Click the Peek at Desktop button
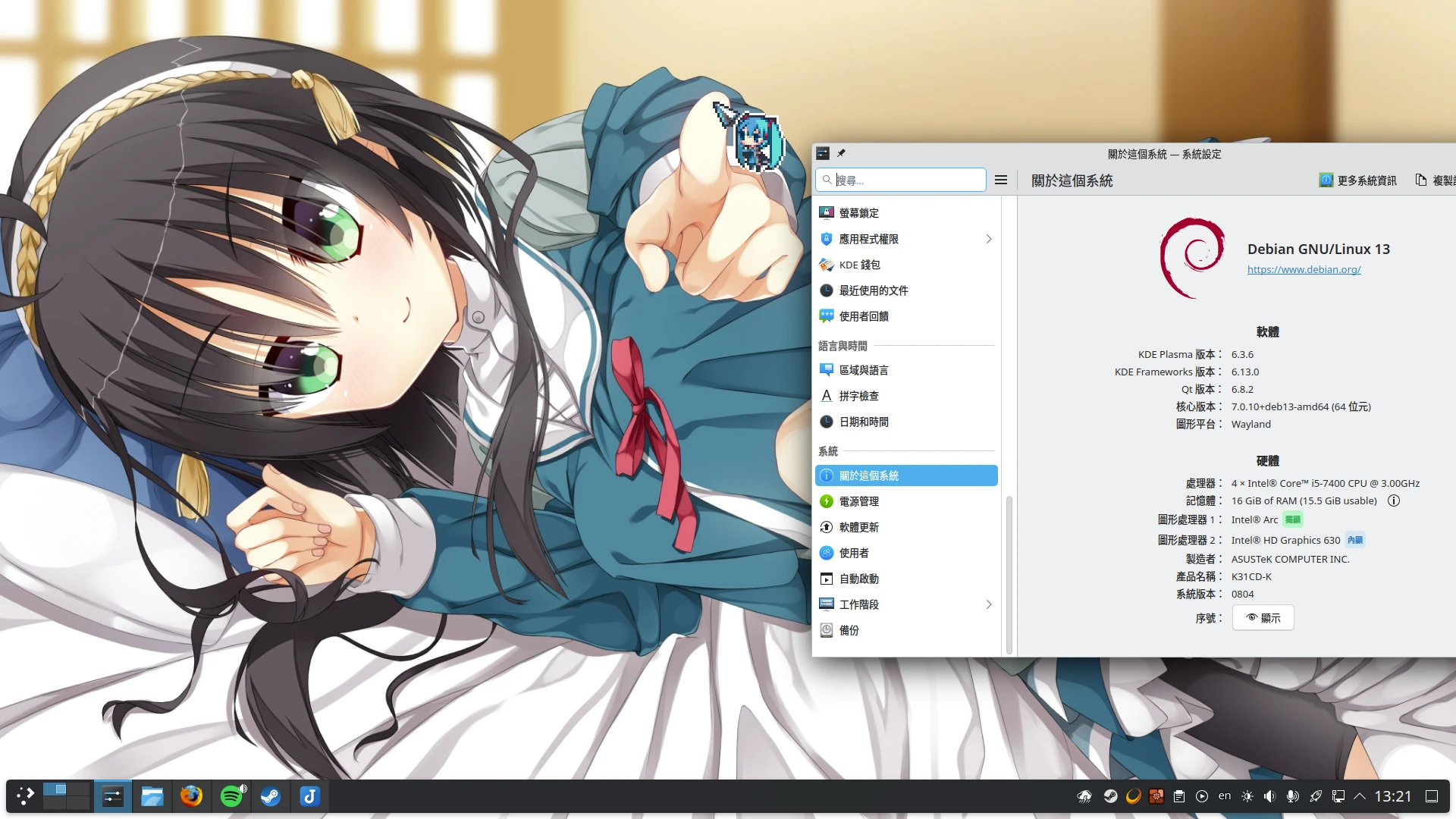 1432,796
